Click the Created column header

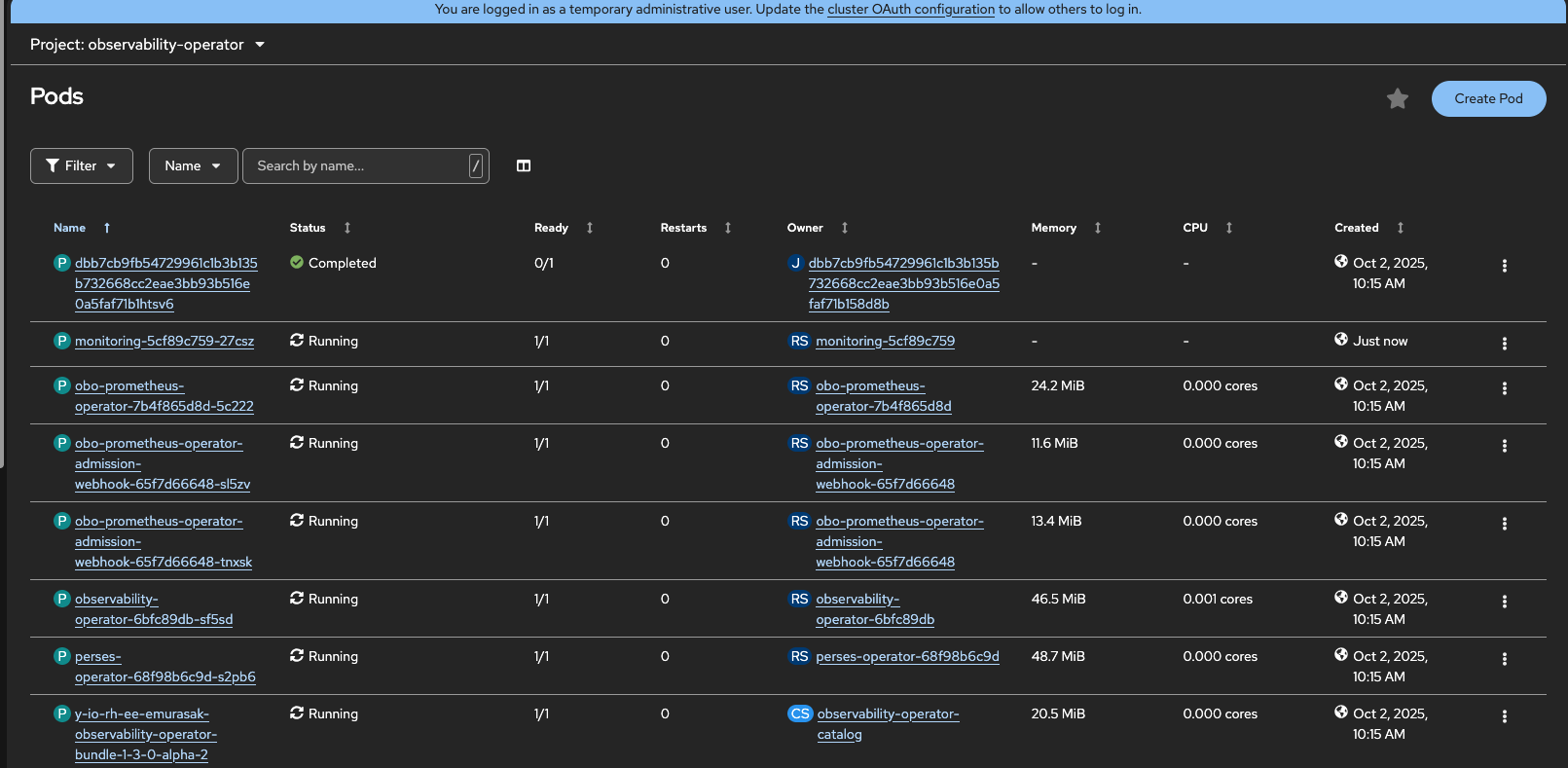[1357, 228]
